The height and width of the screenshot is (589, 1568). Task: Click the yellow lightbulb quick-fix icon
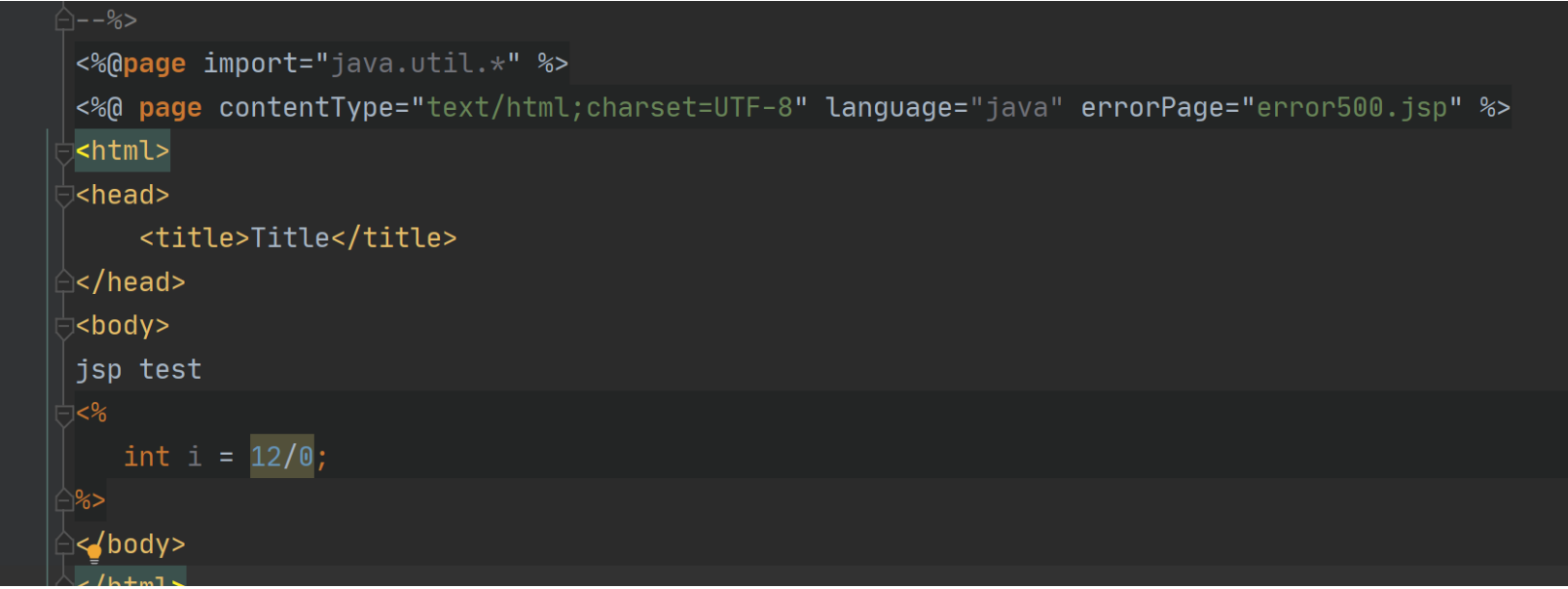tap(93, 553)
